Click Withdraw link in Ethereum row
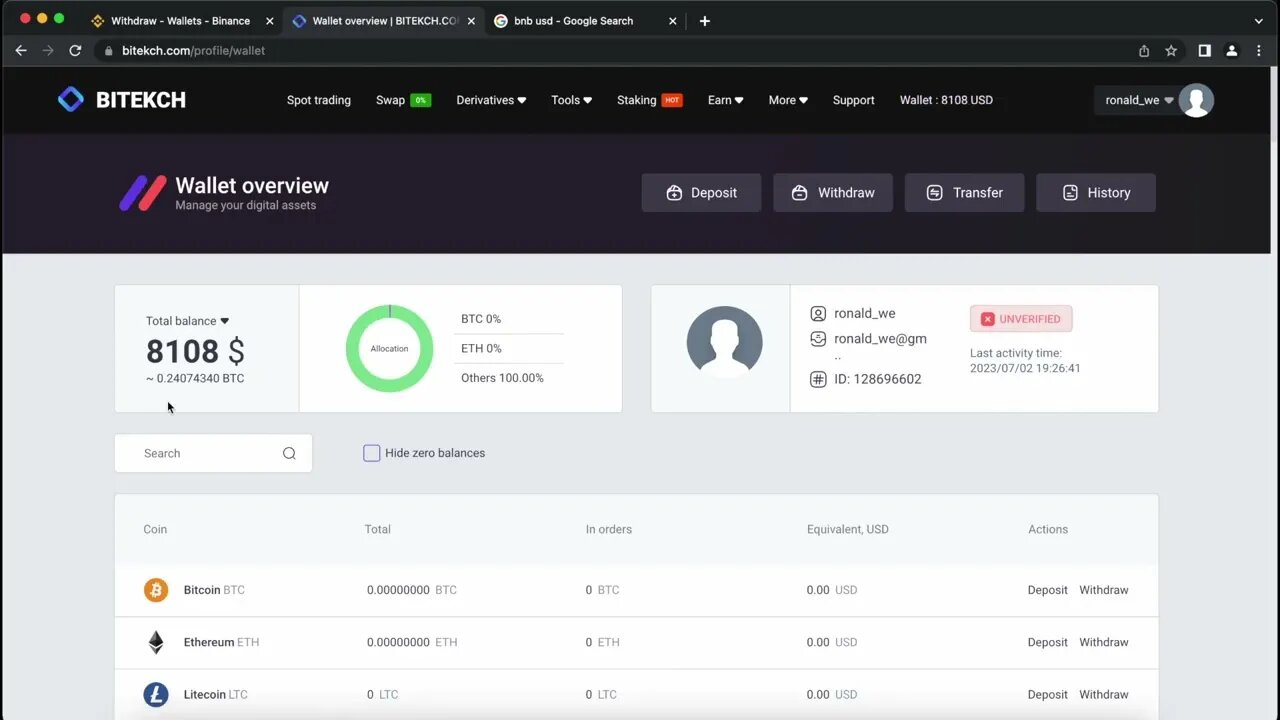 point(1104,642)
